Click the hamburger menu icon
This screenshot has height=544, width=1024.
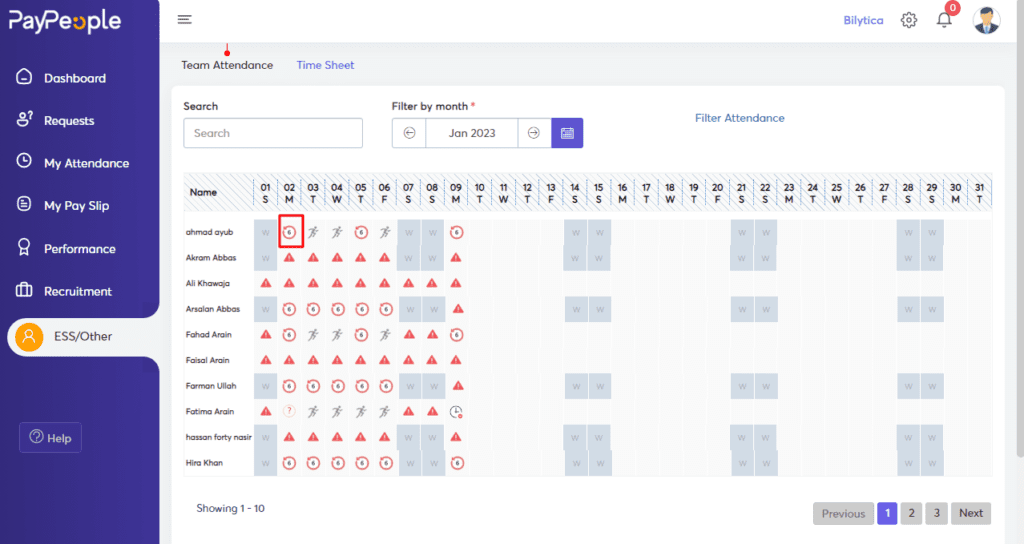point(184,20)
